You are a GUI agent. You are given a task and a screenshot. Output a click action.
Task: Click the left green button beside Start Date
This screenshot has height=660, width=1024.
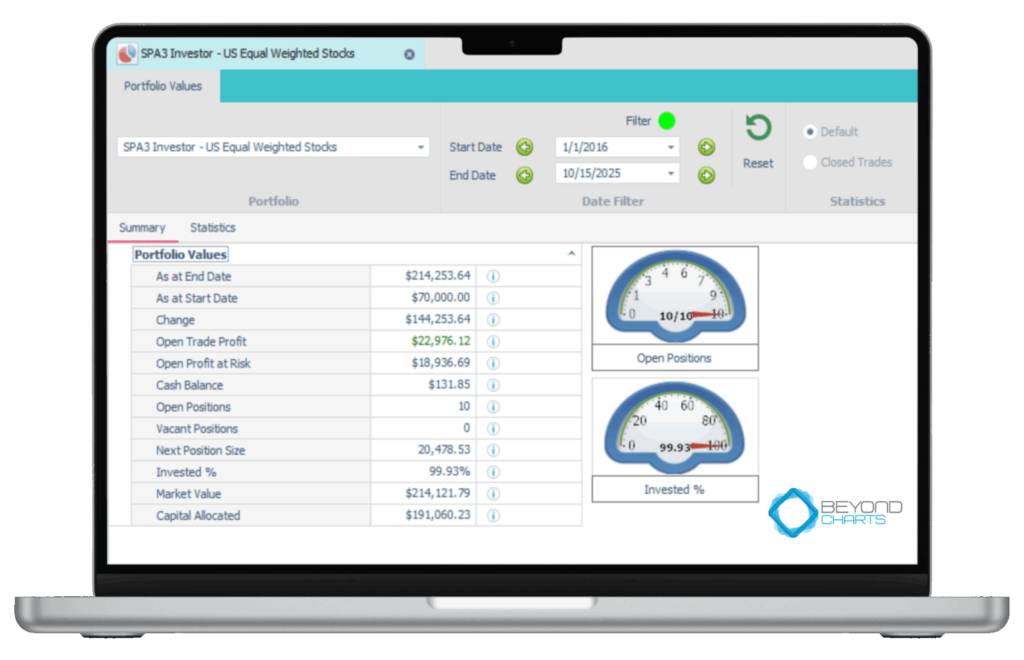click(524, 148)
